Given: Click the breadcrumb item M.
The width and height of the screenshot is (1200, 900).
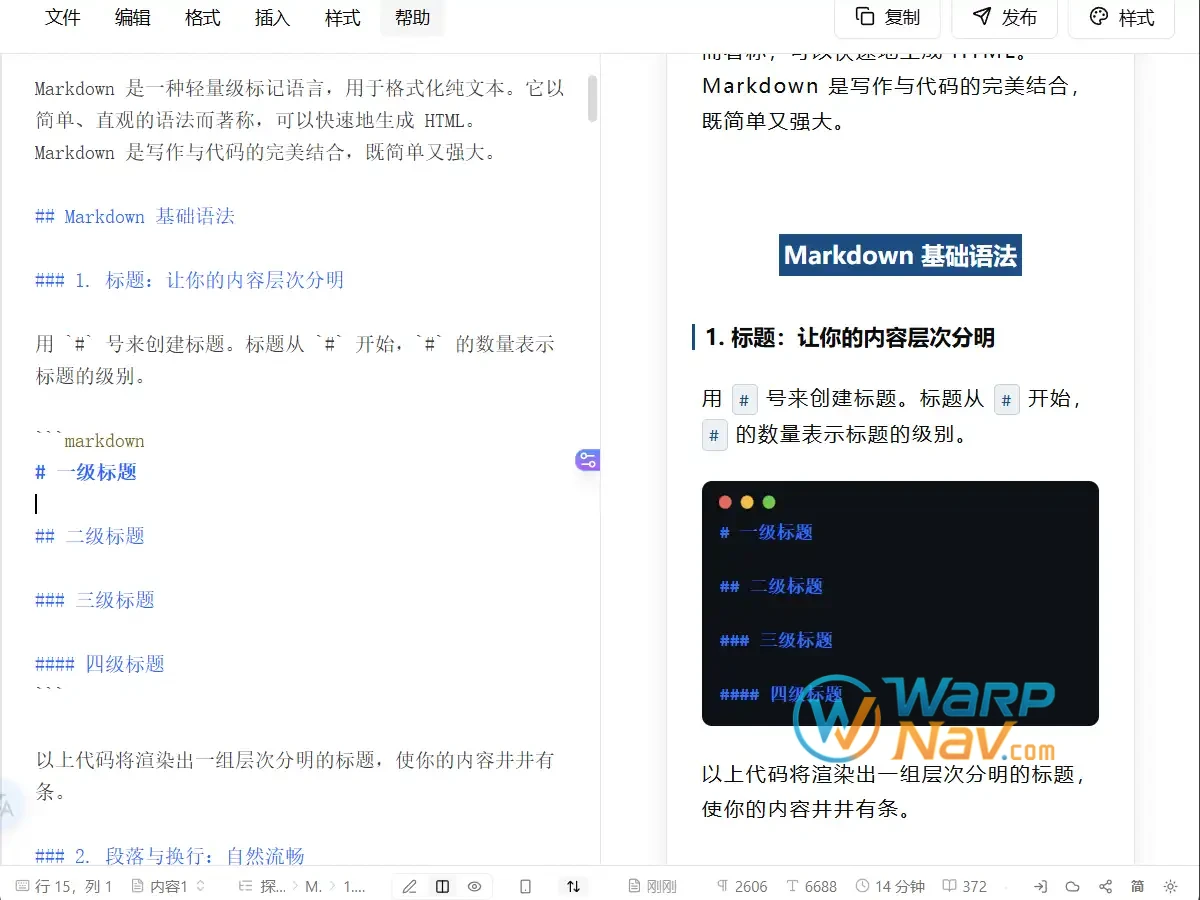Looking at the screenshot, I should point(314,886).
